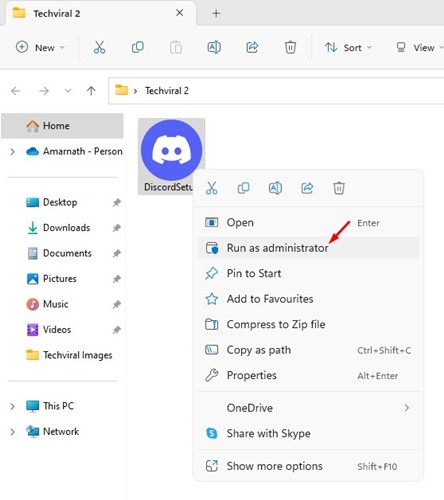Toggle the pin next to Music
The image size is (444, 500).
coord(116,304)
